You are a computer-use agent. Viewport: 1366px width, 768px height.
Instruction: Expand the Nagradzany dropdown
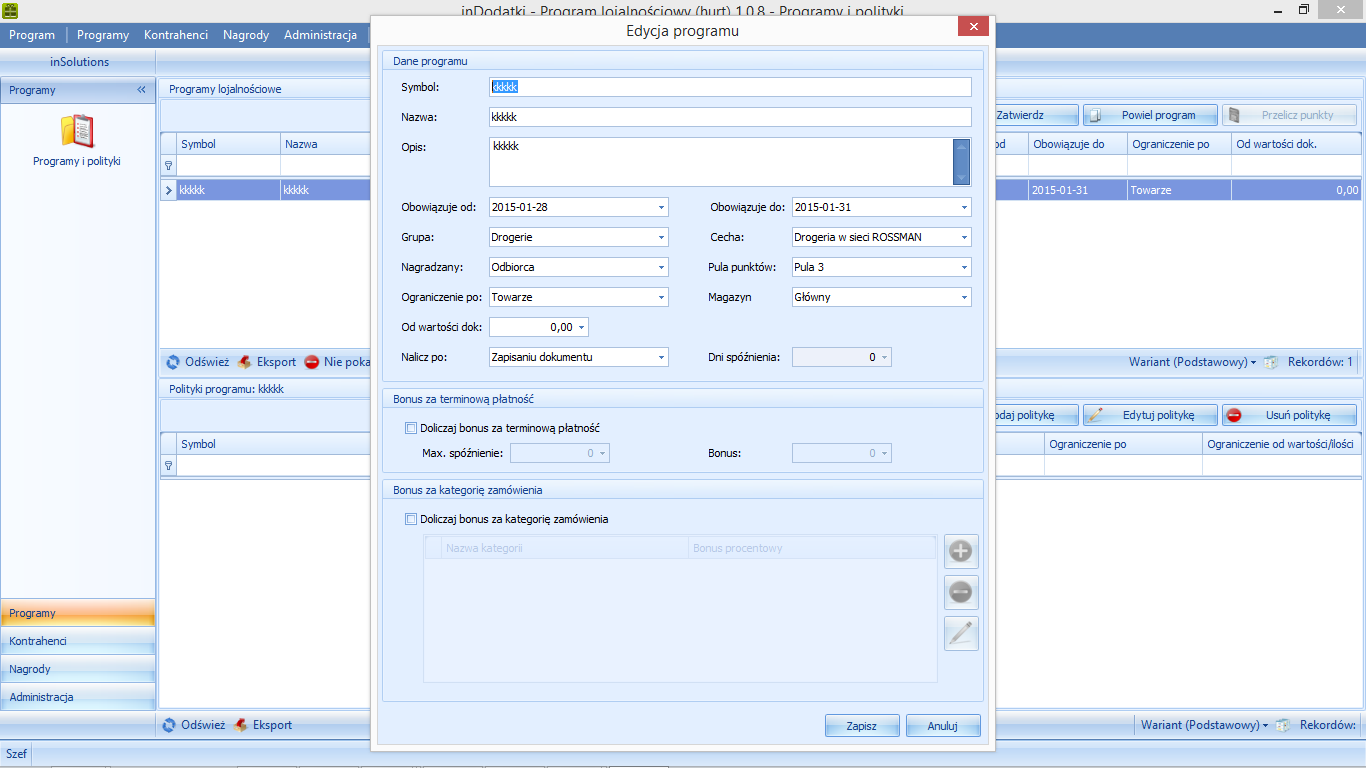pos(661,267)
